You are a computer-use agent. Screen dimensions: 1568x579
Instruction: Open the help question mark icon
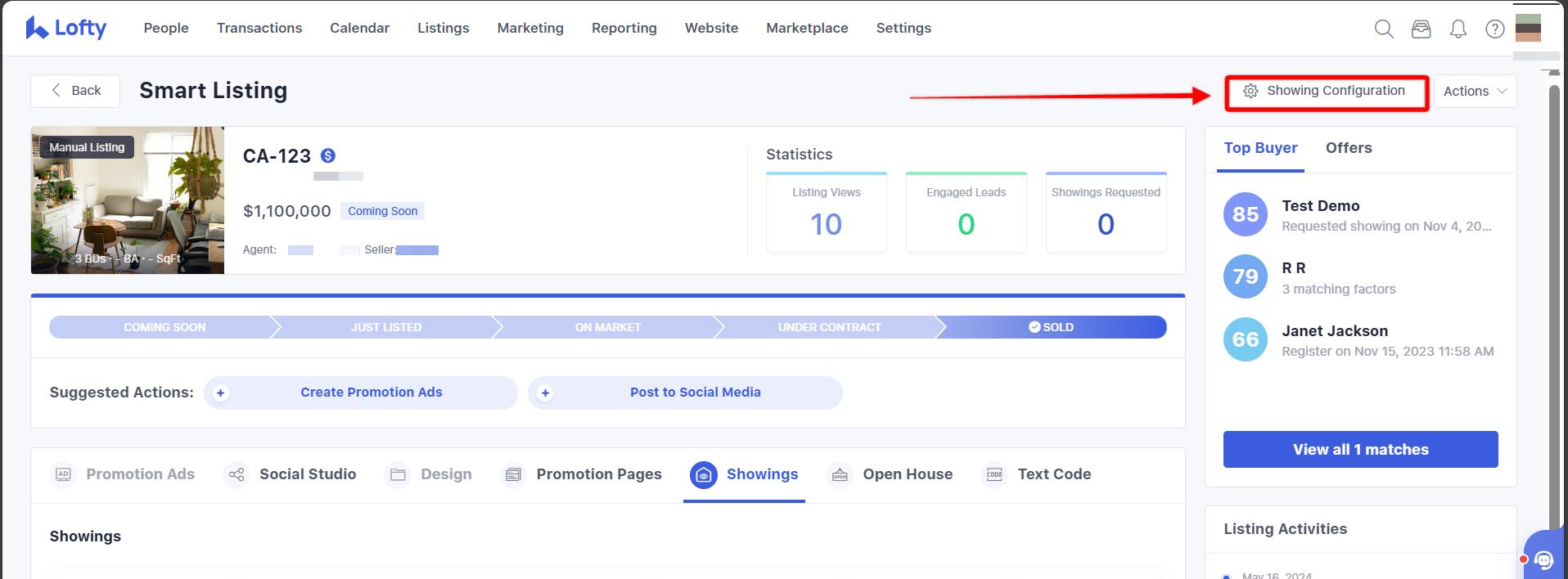coord(1495,29)
